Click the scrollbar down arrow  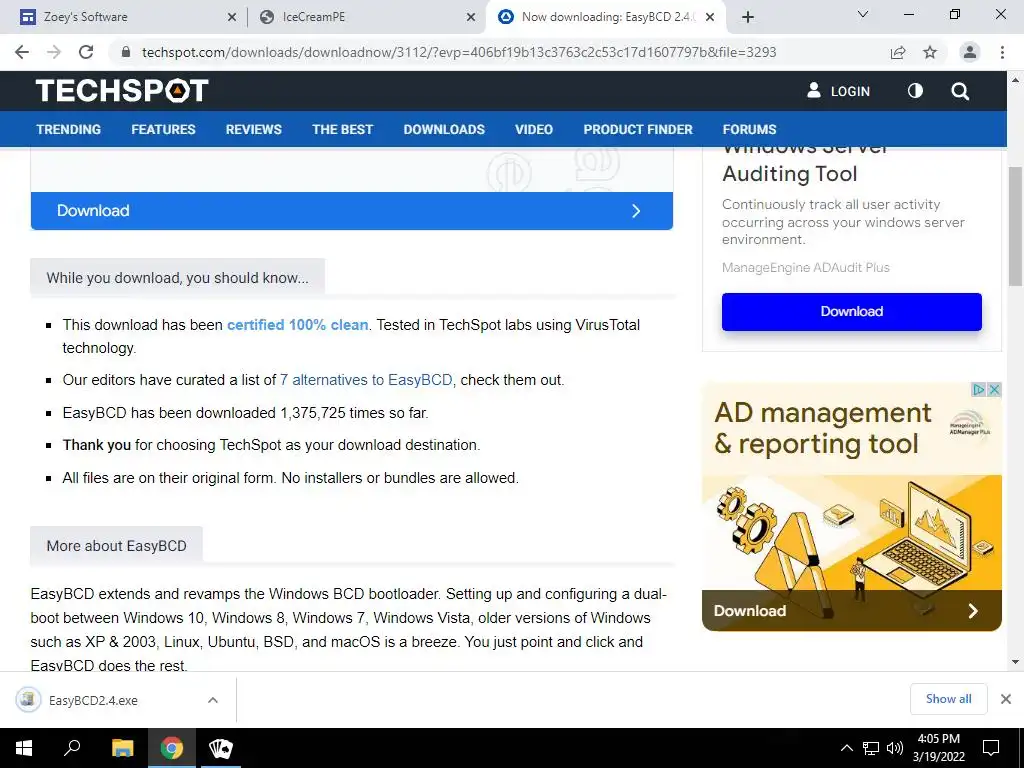coord(1015,662)
